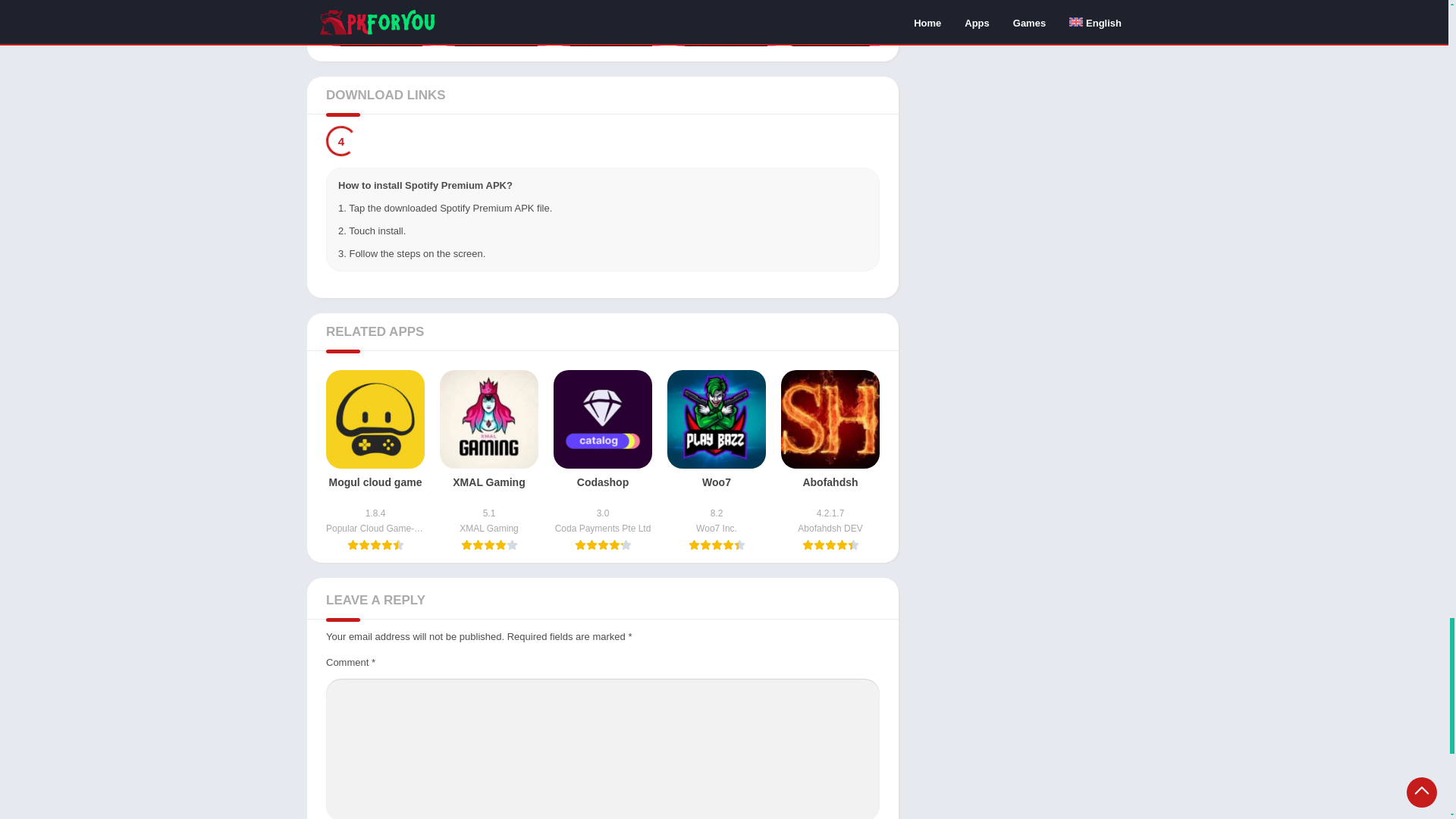The height and width of the screenshot is (819, 1456).
Task: Open the Games menu item
Action: (x=1029, y=24)
